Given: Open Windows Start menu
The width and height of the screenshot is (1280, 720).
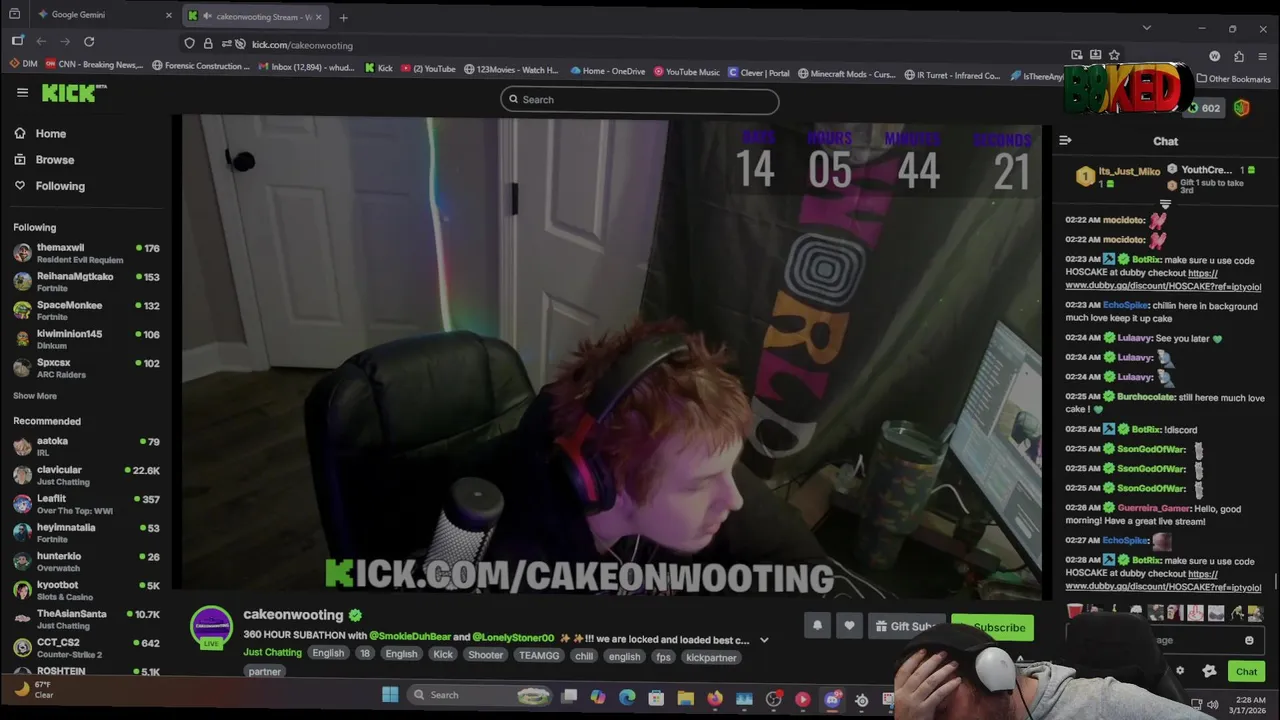Looking at the screenshot, I should coord(390,695).
